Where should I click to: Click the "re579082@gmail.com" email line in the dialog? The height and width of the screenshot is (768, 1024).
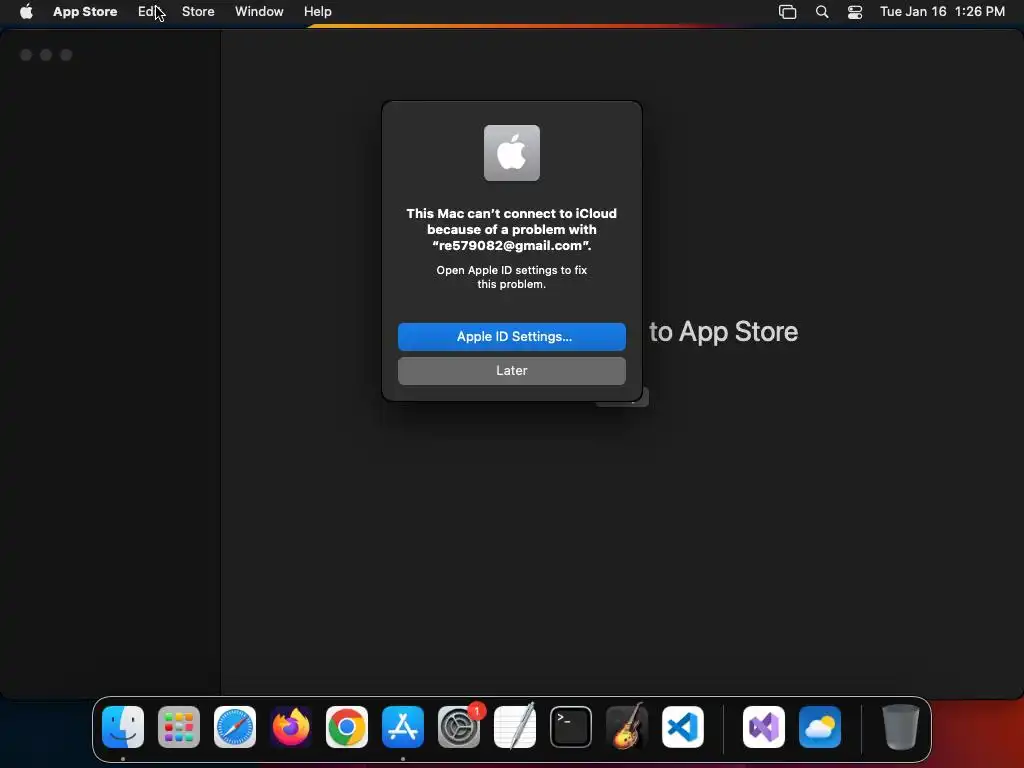512,246
